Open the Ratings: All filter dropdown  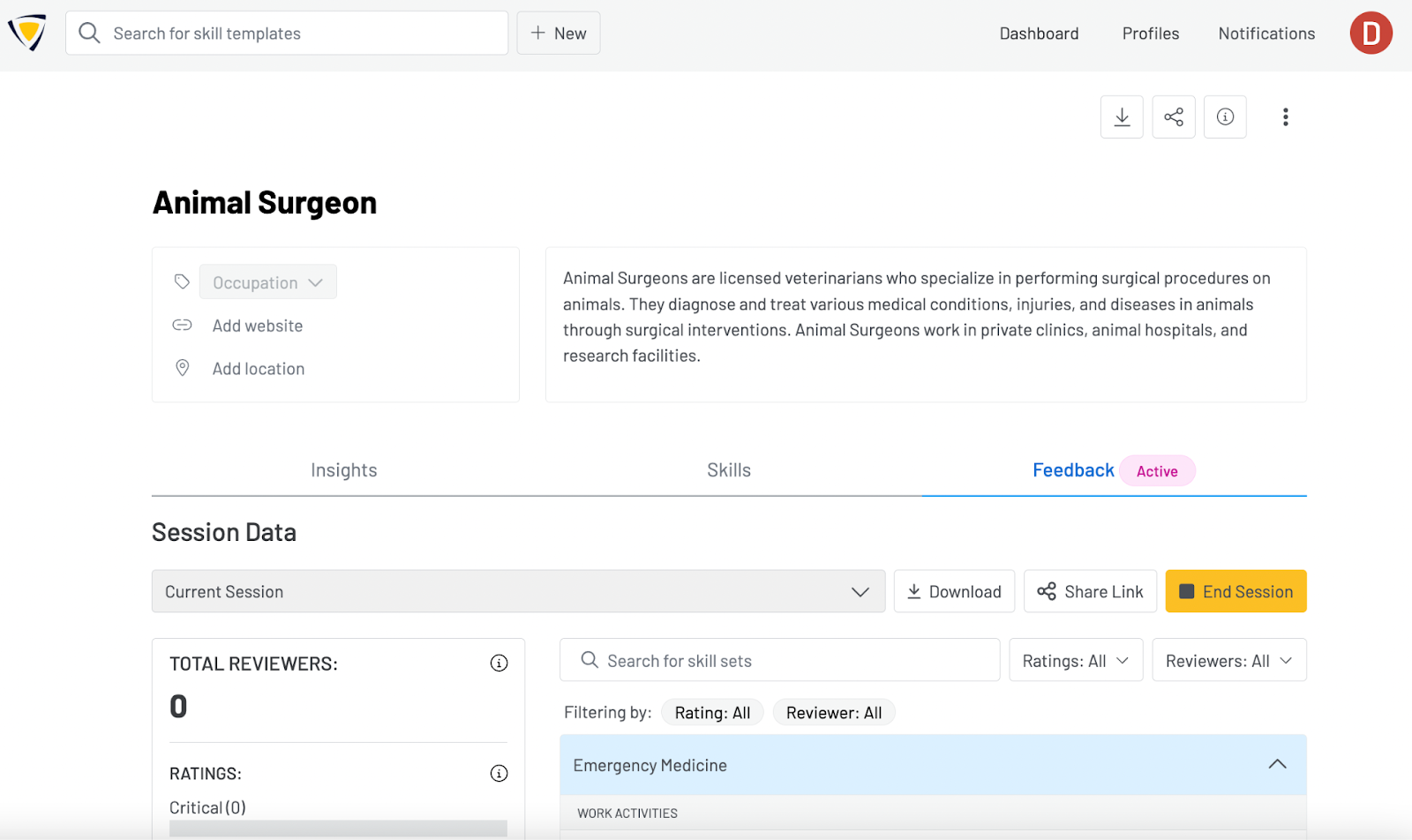click(x=1075, y=661)
